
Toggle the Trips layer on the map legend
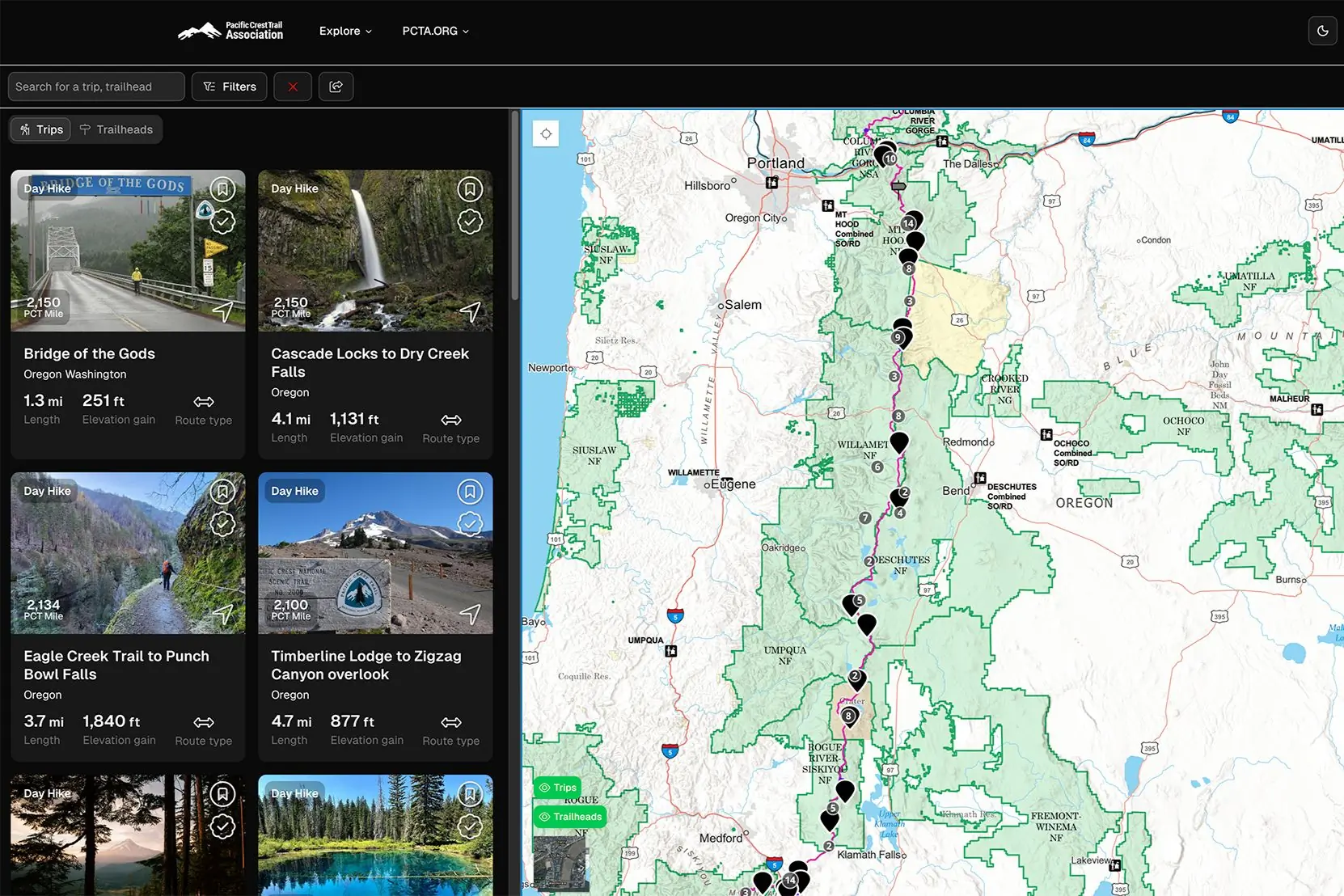[x=556, y=787]
